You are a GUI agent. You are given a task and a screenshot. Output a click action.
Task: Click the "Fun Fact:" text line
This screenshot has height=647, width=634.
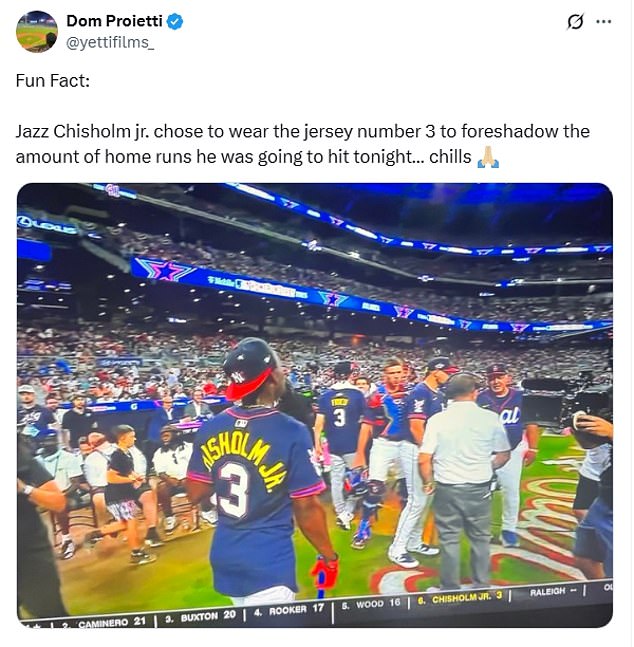(x=53, y=81)
